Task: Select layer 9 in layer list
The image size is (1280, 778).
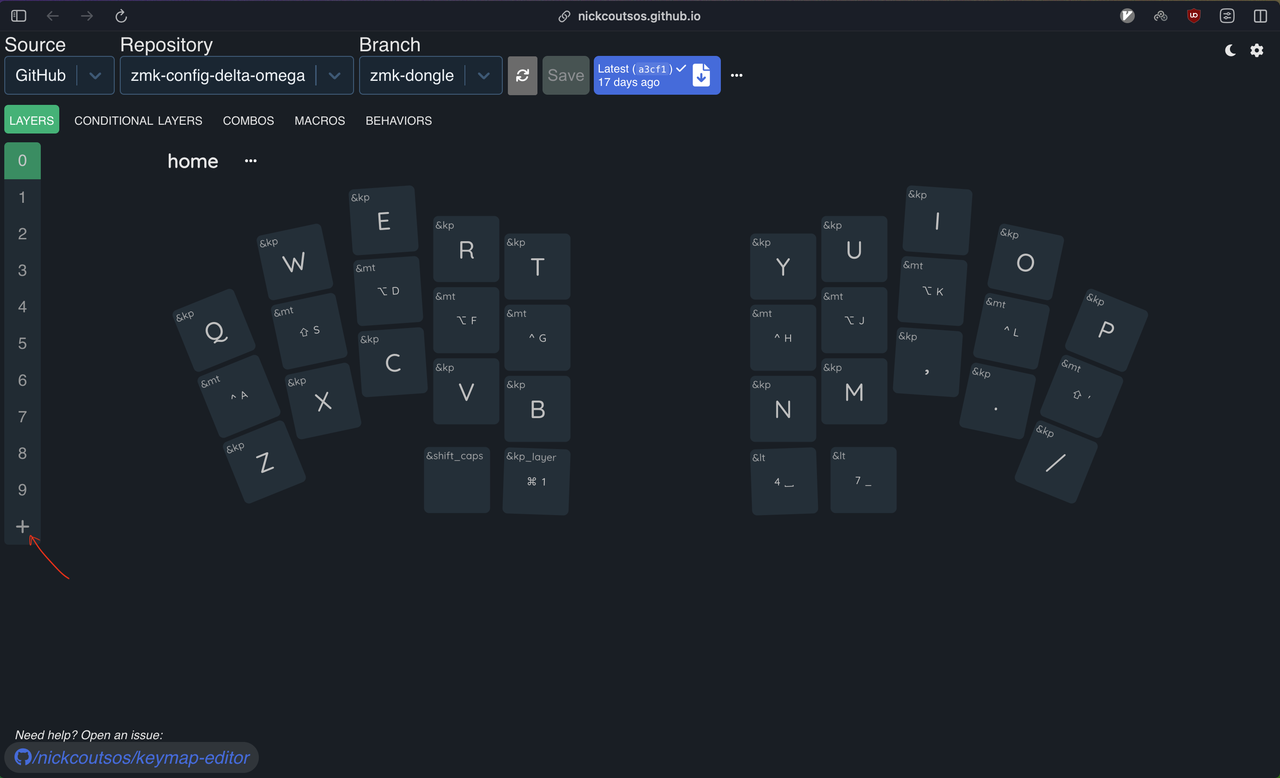Action: (x=23, y=490)
